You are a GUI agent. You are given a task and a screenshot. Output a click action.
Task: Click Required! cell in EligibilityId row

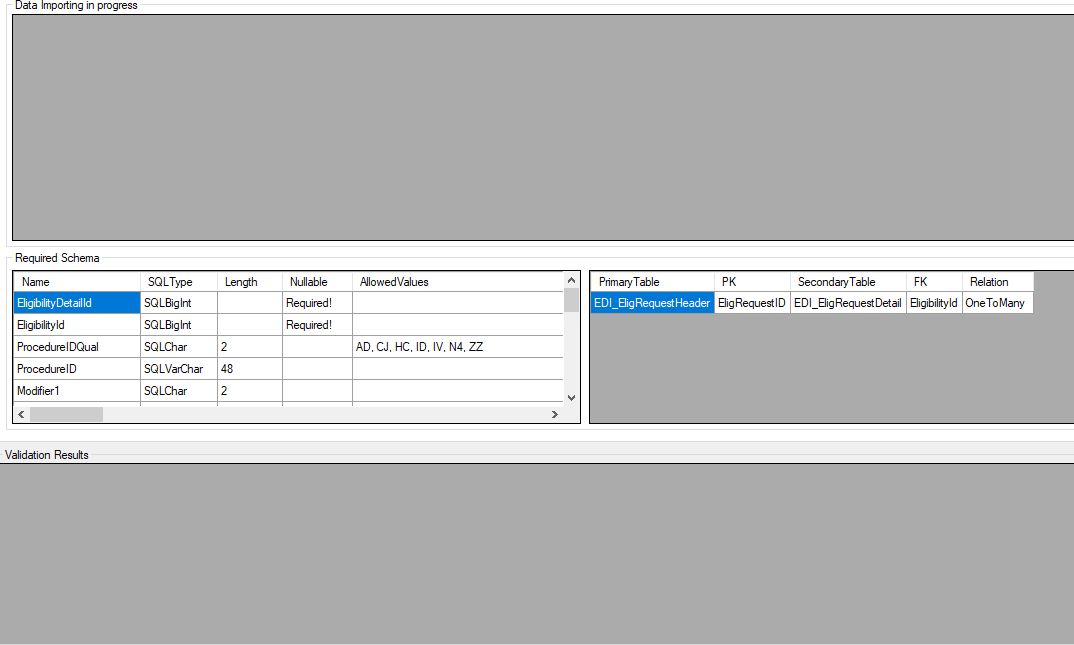(x=317, y=325)
